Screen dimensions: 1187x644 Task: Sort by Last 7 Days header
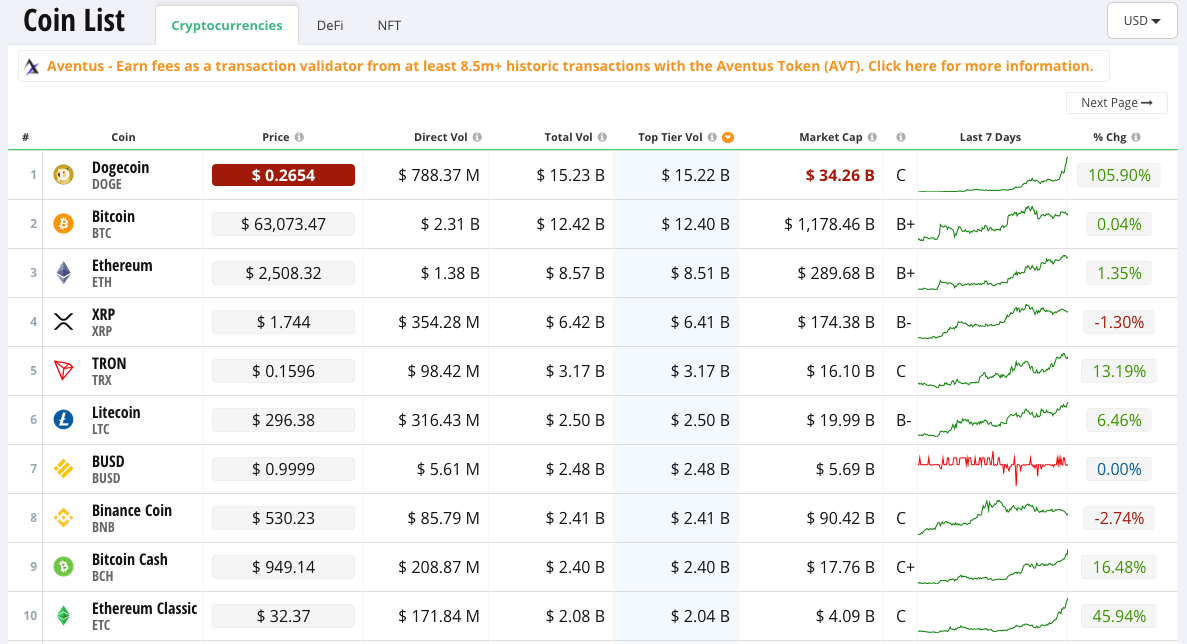click(990, 137)
